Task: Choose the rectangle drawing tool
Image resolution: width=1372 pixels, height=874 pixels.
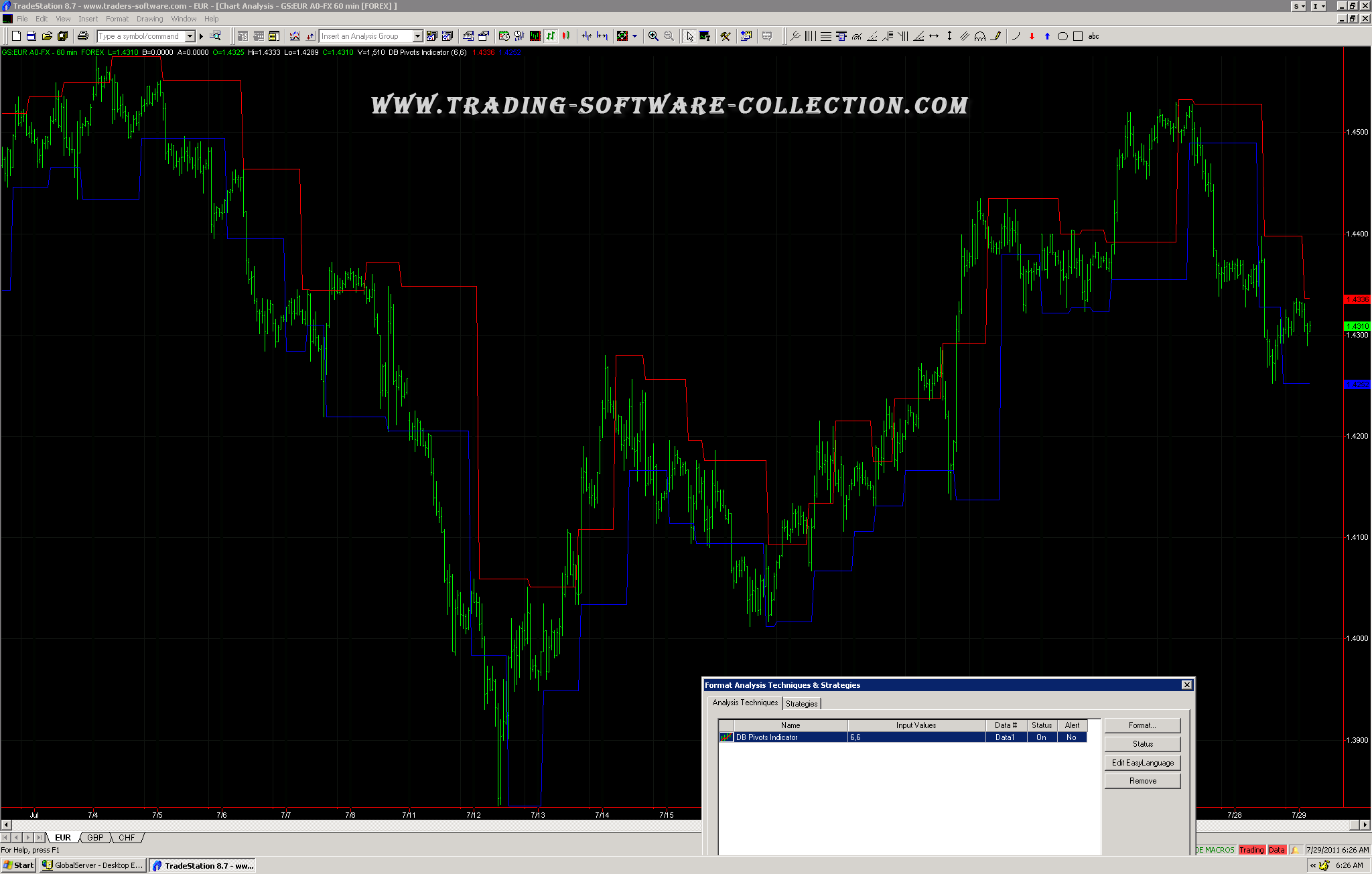Action: [x=1078, y=36]
